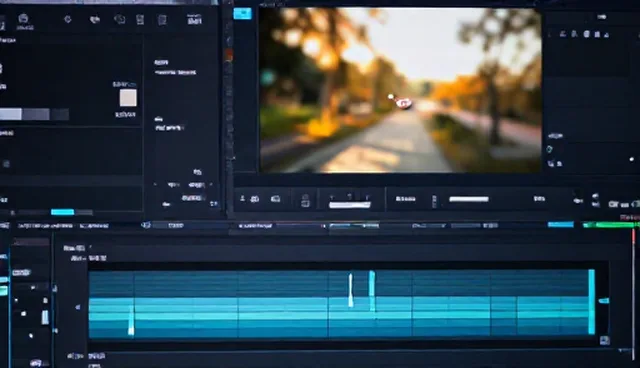640x368 pixels.
Task: Toggle the small white square in the track header
Action: [24, 314]
